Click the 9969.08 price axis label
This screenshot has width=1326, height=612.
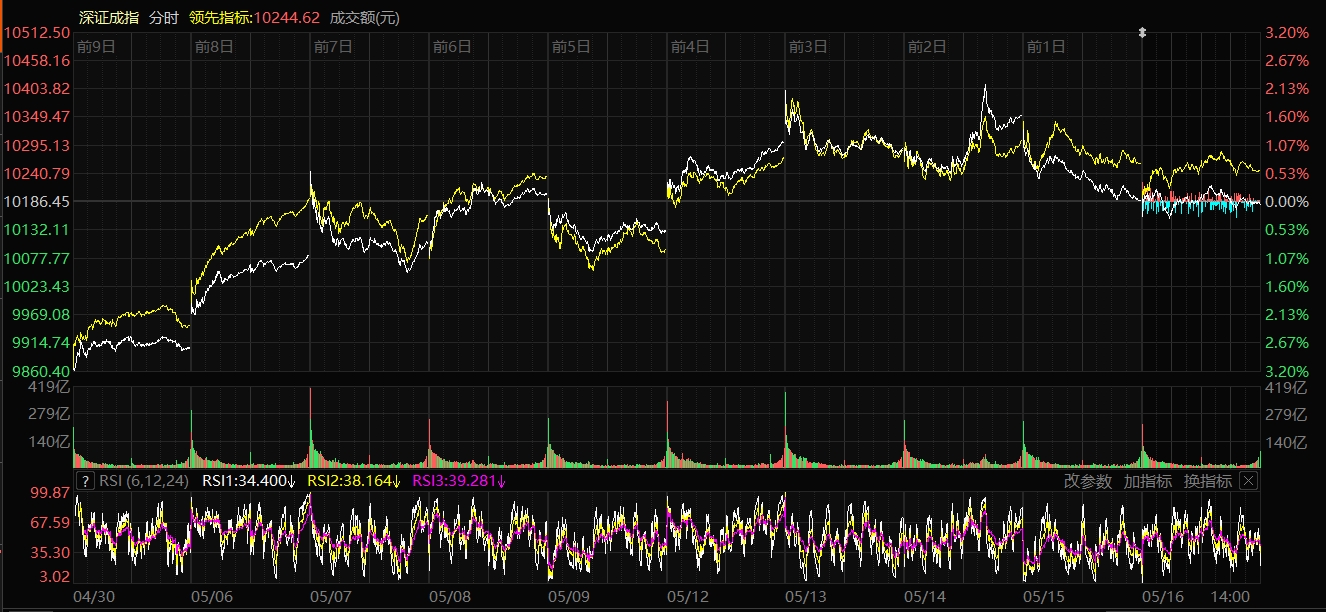[40, 314]
